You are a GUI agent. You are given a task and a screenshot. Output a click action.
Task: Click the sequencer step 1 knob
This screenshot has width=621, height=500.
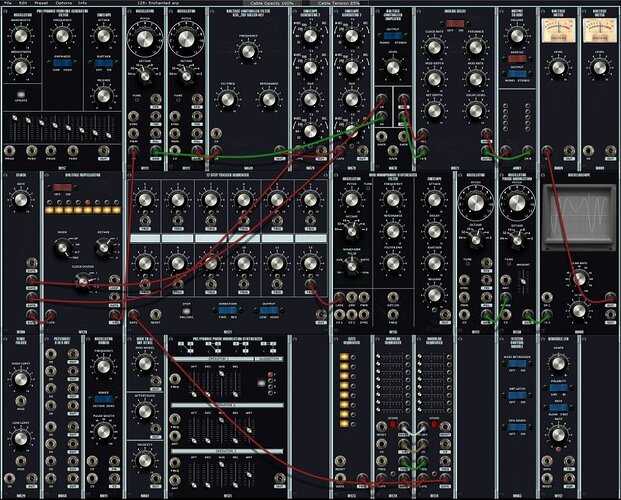click(145, 200)
